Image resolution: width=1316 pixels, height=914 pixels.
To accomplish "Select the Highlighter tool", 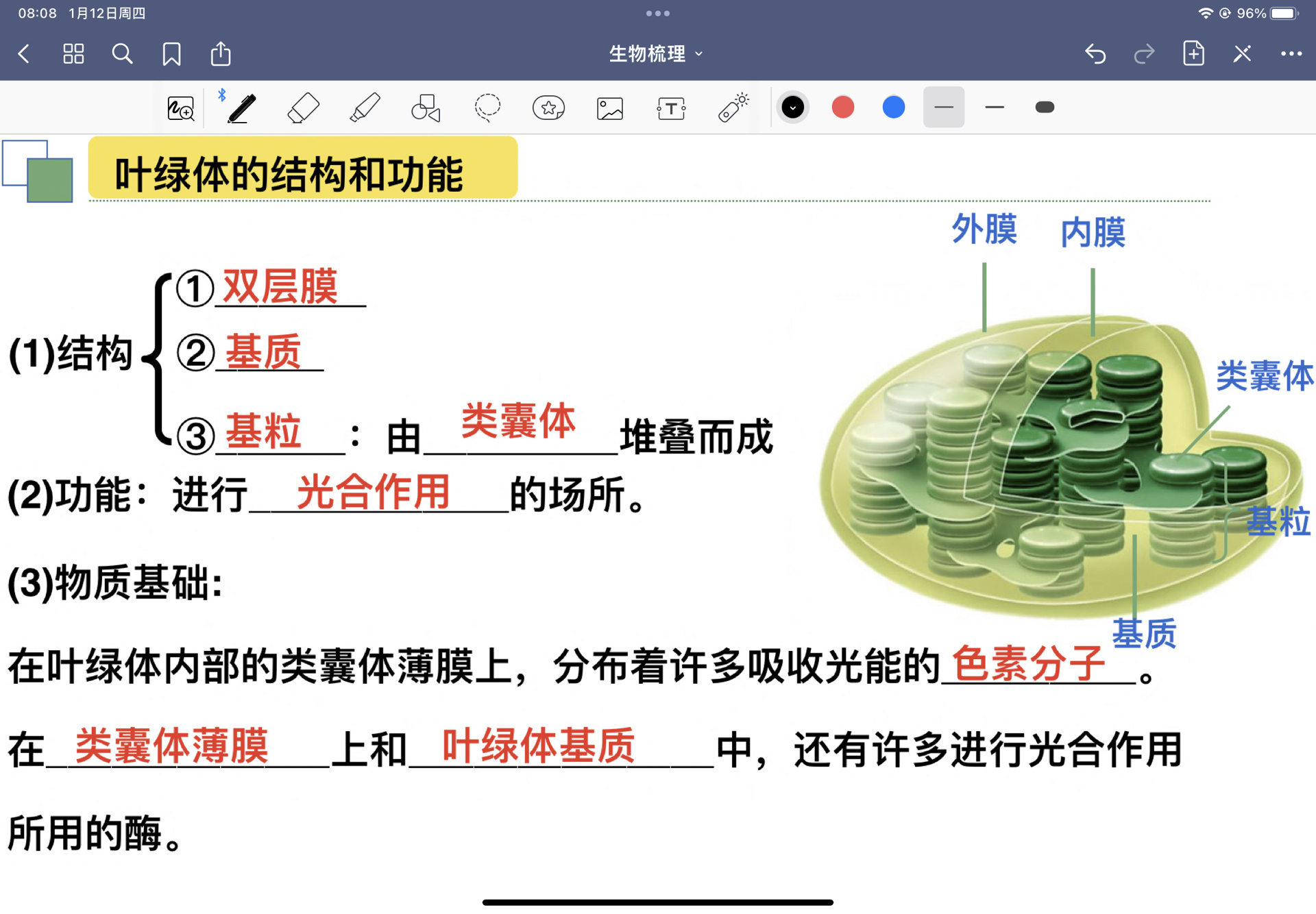I will 365,107.
